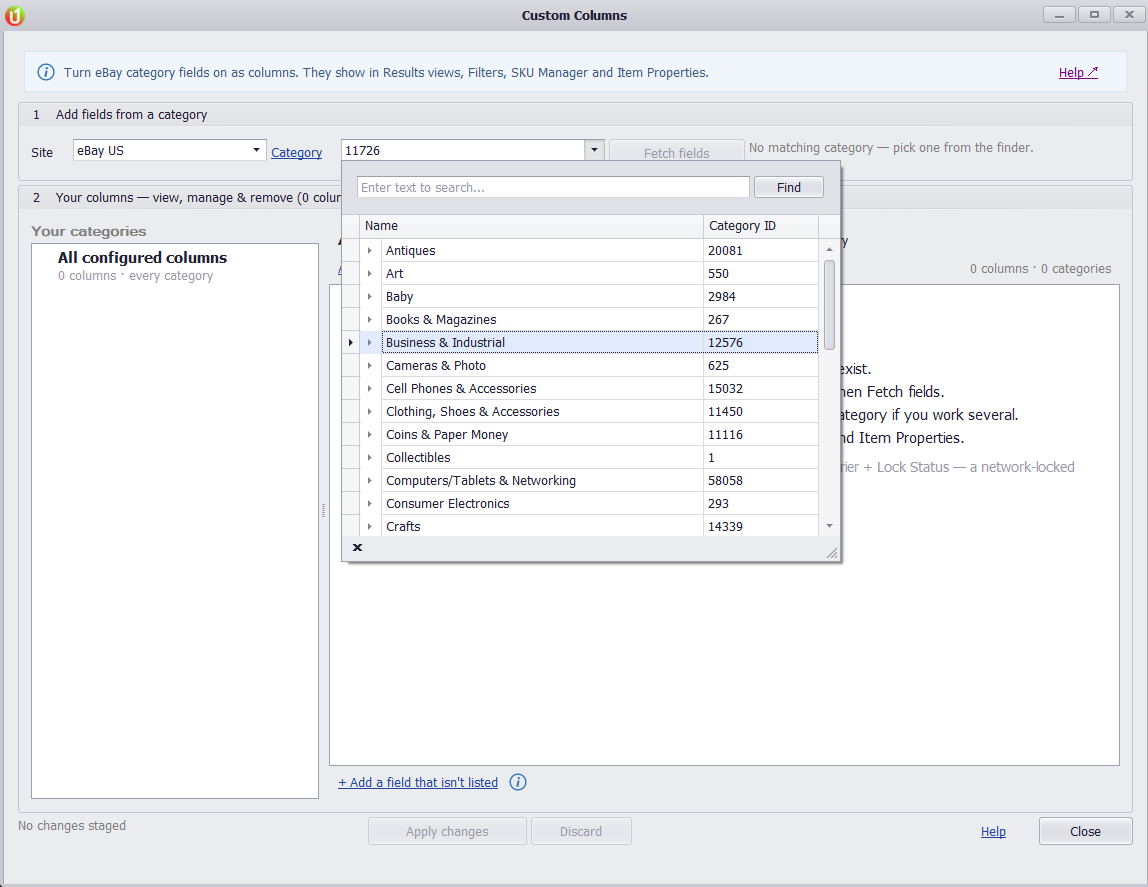
Task: Click the Fetch fields button
Action: 676,153
